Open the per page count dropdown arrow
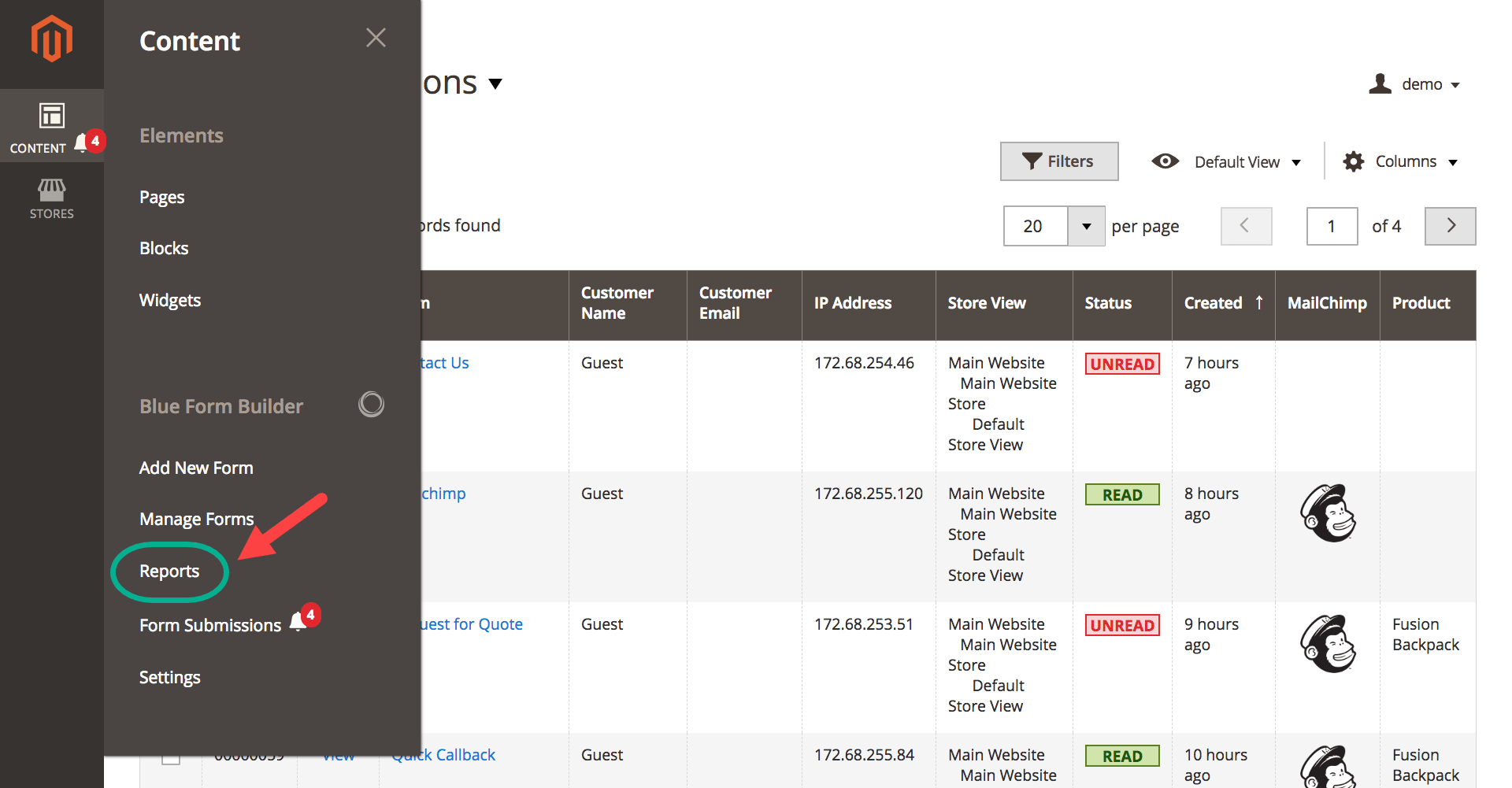 (x=1086, y=226)
